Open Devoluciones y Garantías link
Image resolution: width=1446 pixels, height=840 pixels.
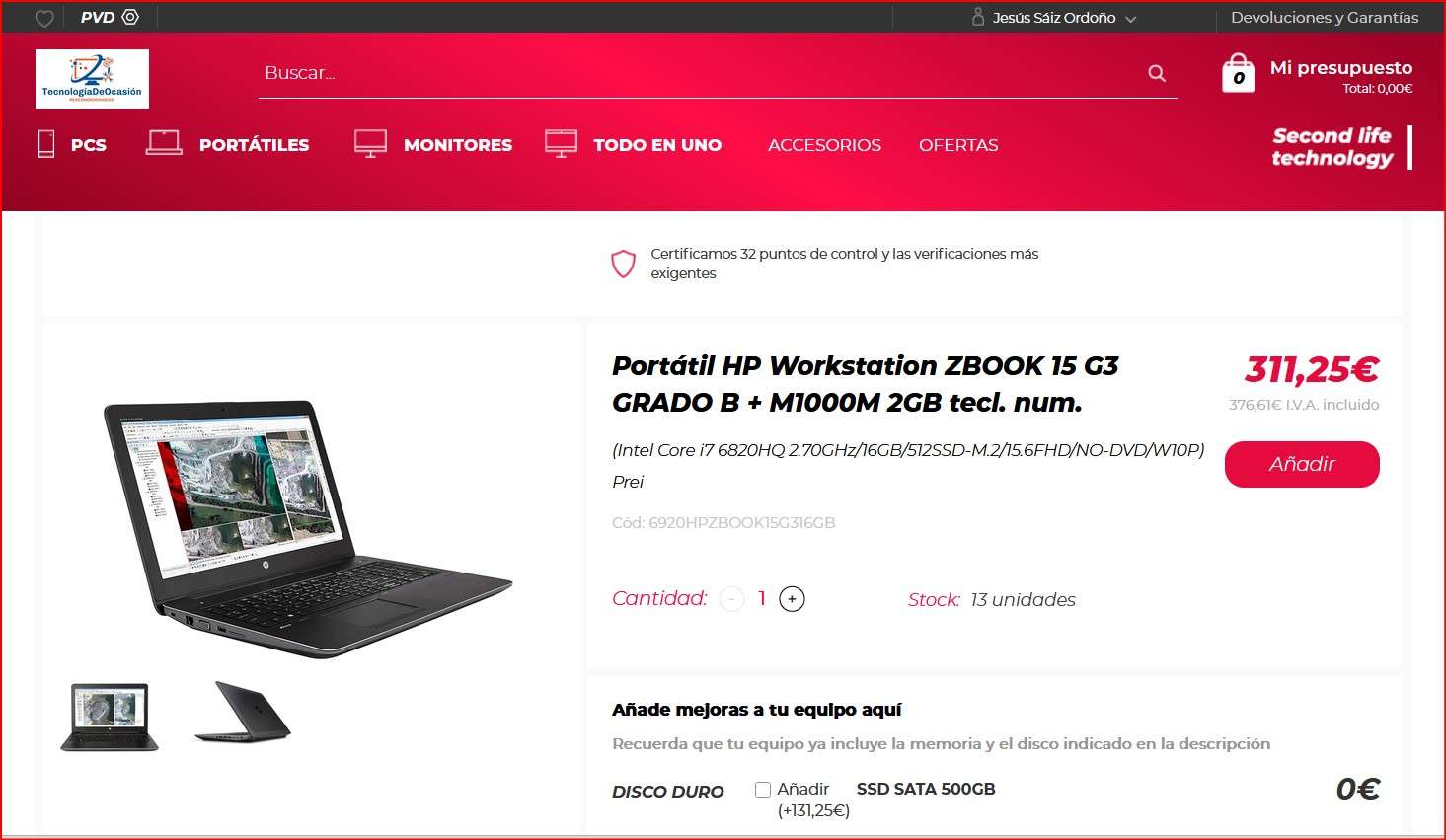pyautogui.click(x=1325, y=18)
